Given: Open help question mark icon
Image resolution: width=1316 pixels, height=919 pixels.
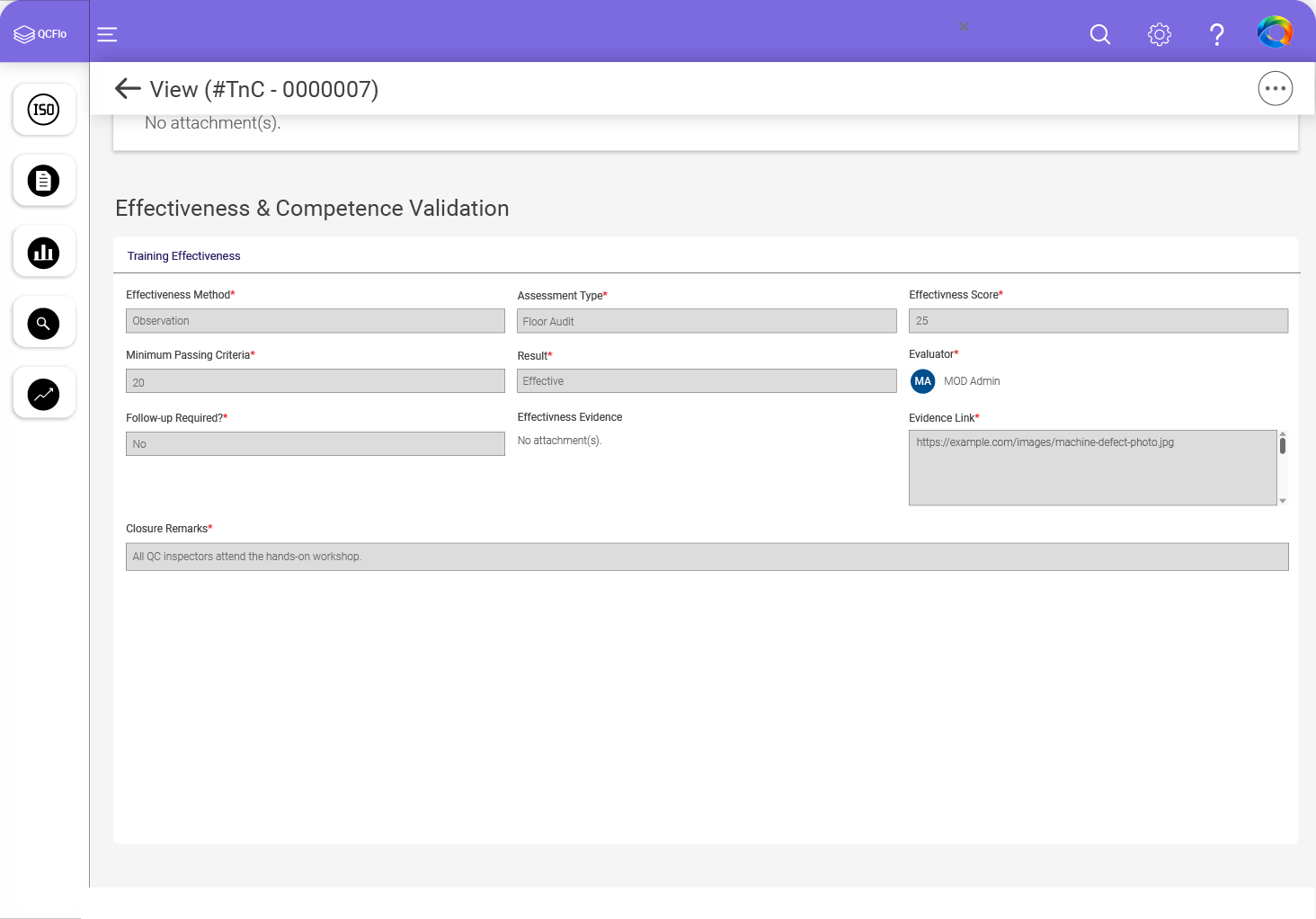Looking at the screenshot, I should point(1217,34).
